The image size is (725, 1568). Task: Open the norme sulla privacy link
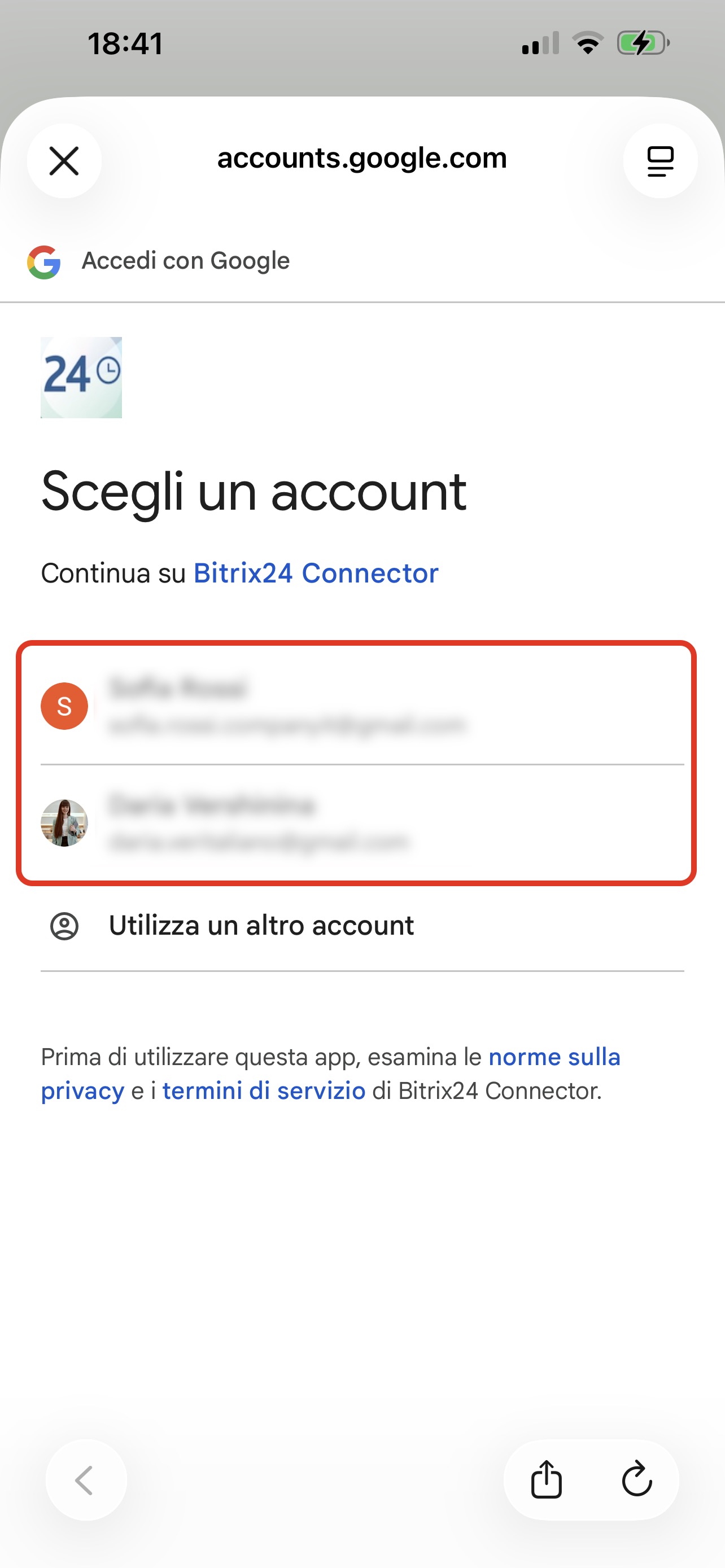(554, 1057)
